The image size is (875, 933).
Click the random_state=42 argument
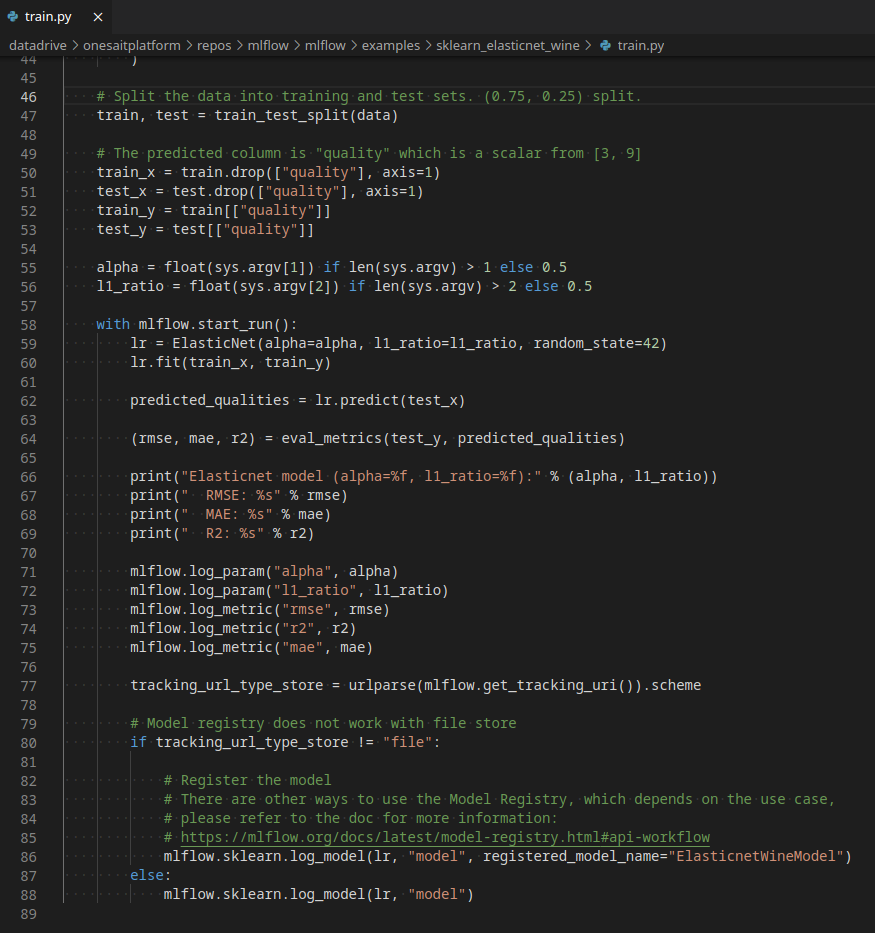(597, 343)
